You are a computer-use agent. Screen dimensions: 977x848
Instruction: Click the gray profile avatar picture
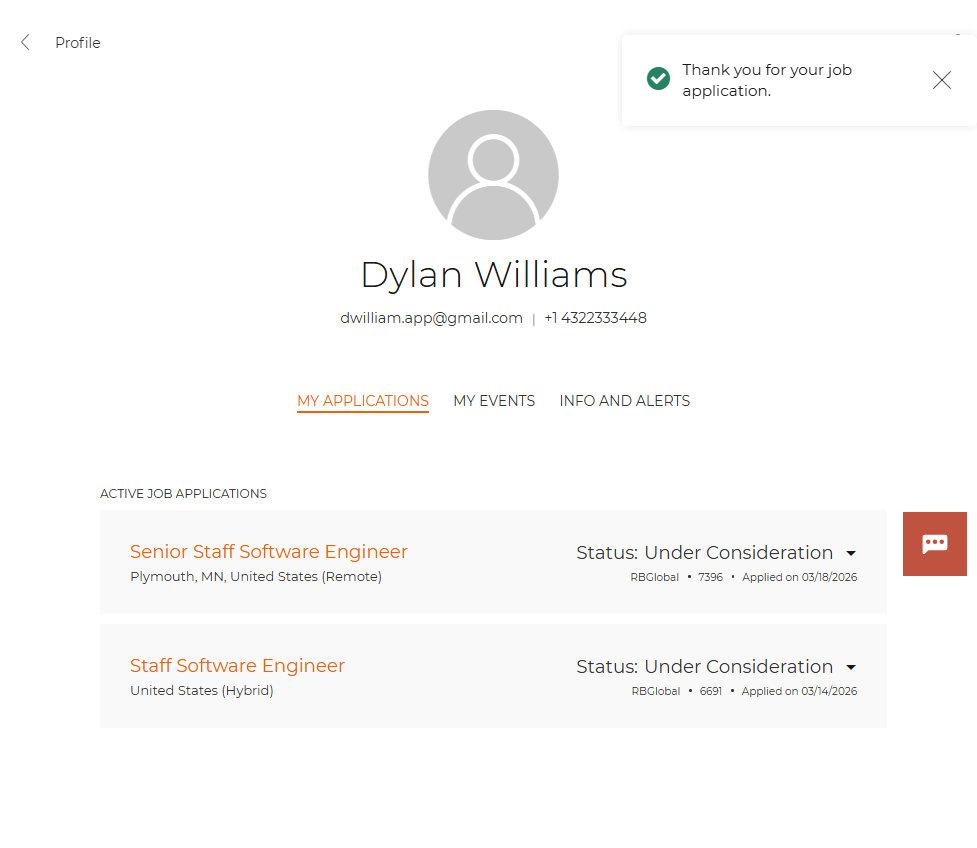pyautogui.click(x=493, y=175)
